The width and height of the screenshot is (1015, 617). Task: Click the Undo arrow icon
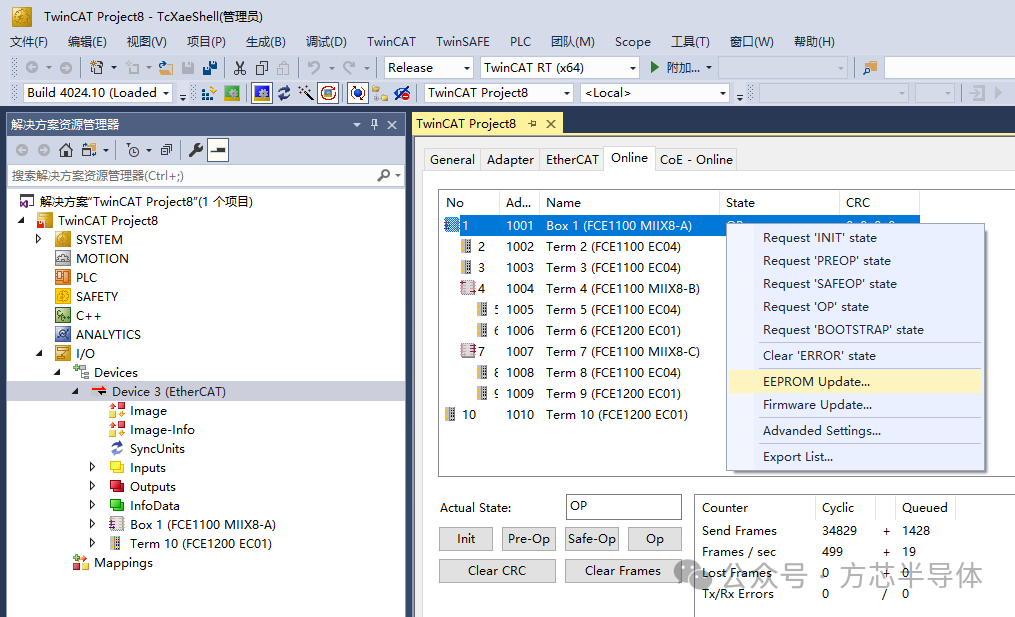click(314, 67)
